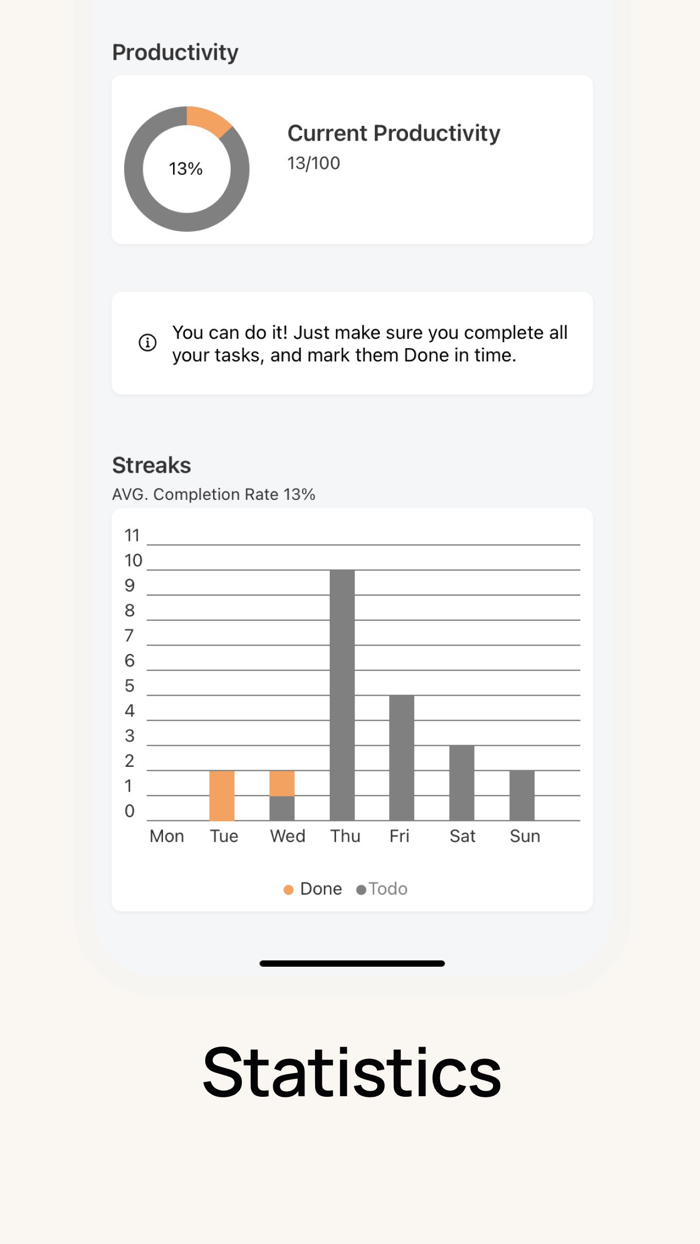Expand the AVG. Completion Rate details

coord(214,494)
